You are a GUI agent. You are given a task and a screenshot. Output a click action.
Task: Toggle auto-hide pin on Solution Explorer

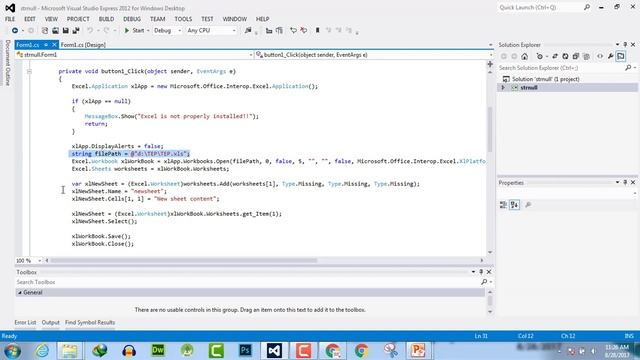(625, 44)
